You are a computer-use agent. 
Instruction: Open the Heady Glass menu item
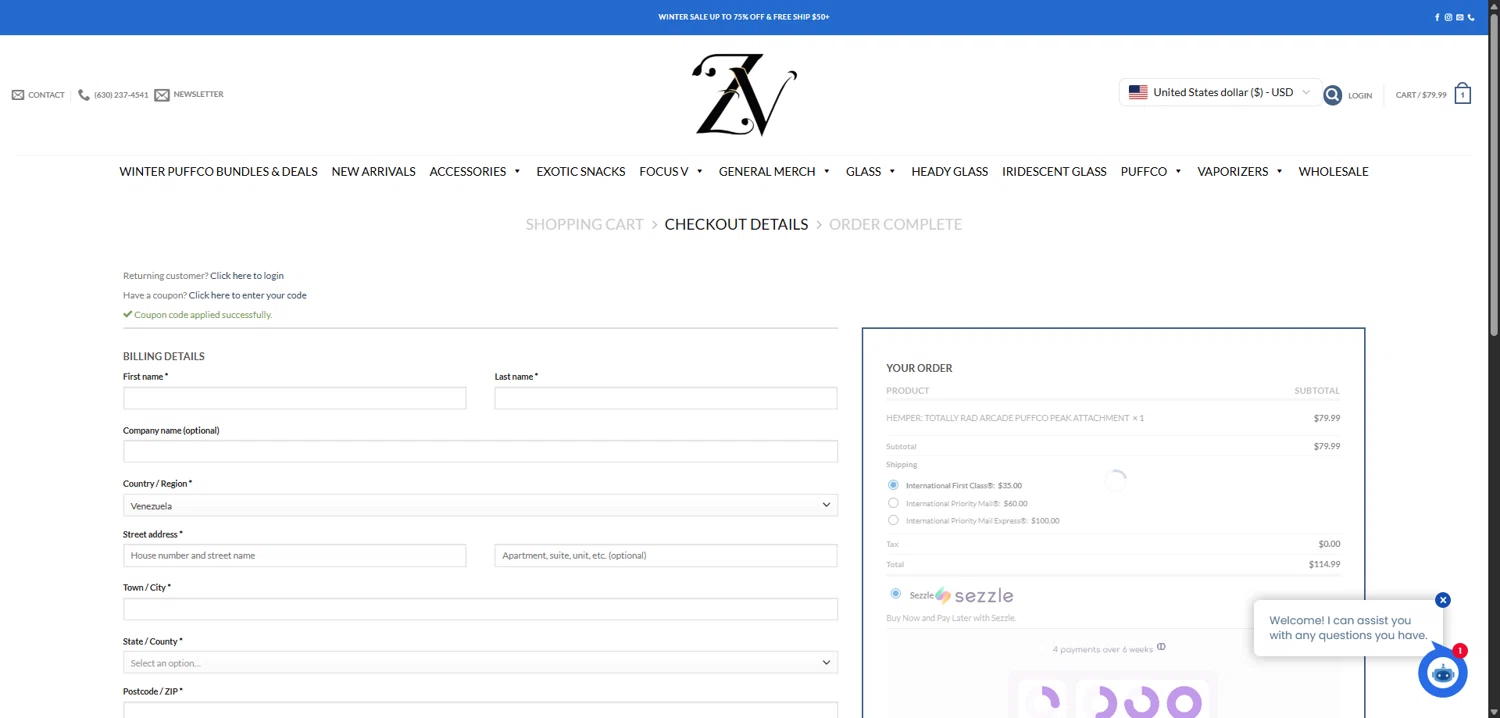click(949, 172)
